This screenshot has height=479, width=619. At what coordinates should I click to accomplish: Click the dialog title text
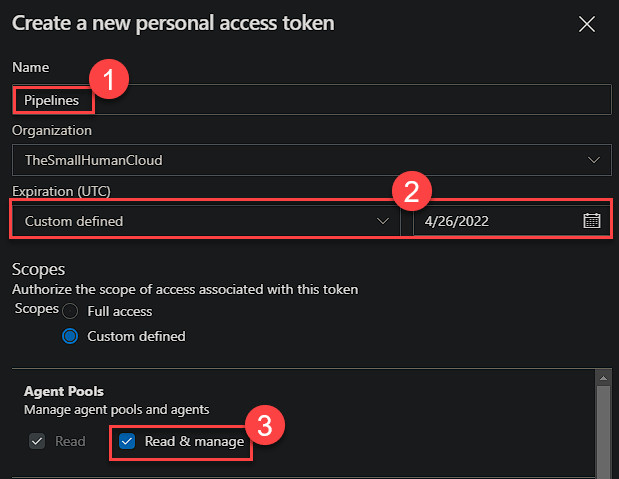173,22
